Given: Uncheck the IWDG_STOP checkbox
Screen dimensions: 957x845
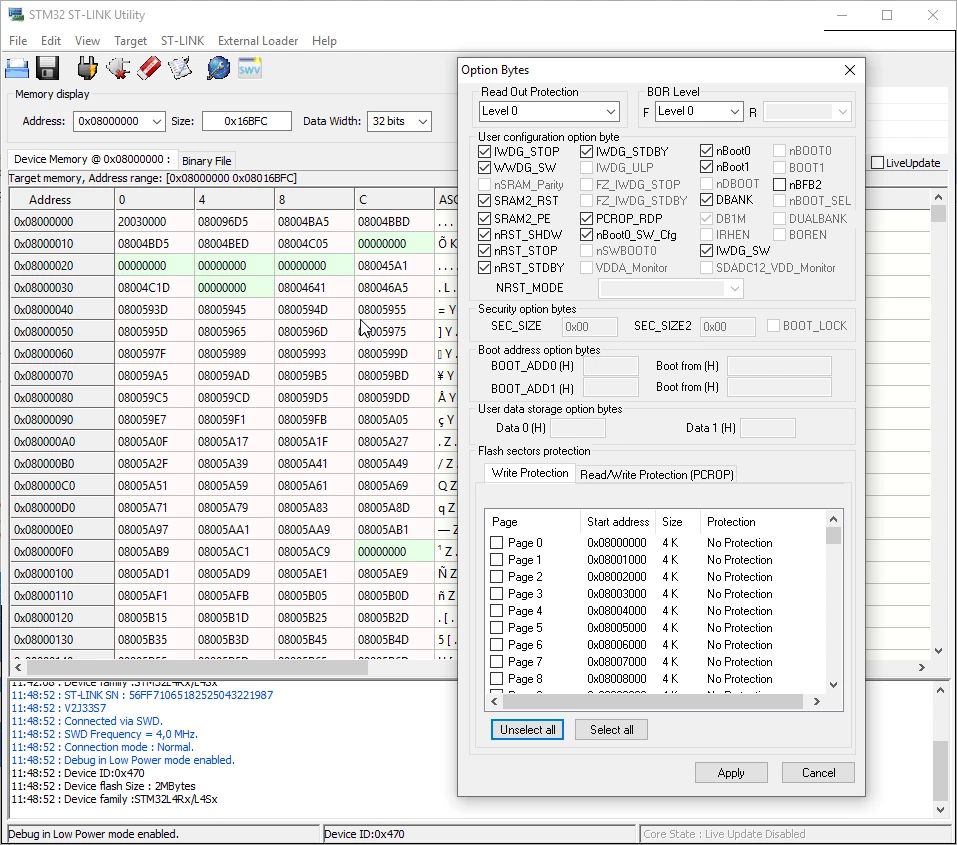Looking at the screenshot, I should point(485,151).
